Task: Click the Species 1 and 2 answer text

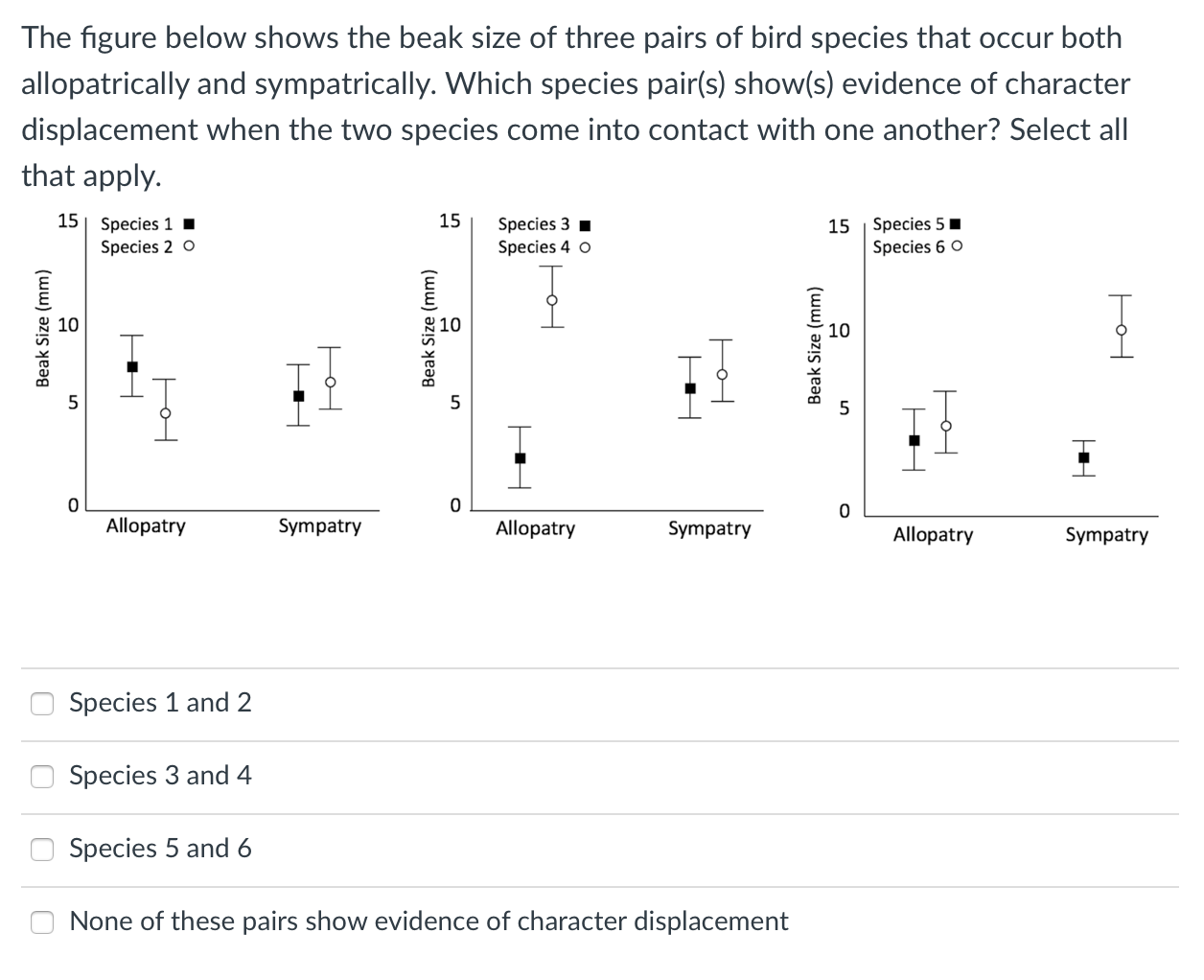Action: 159,703
